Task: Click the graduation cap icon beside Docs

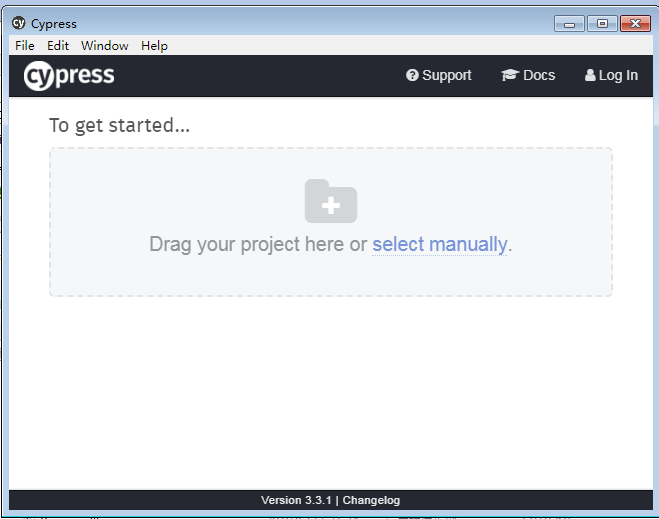Action: pos(509,75)
